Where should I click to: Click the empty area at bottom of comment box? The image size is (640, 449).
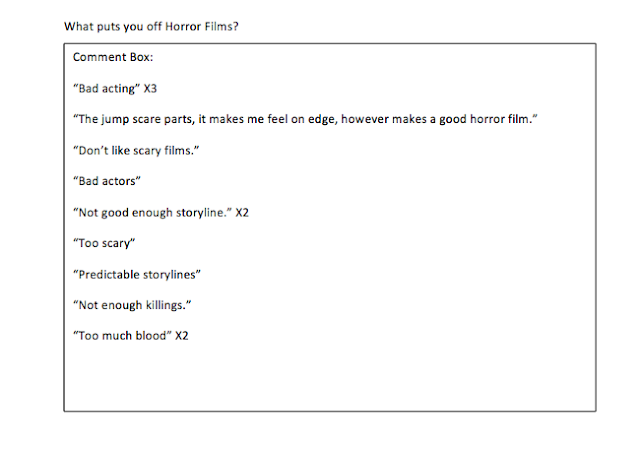(x=330, y=378)
